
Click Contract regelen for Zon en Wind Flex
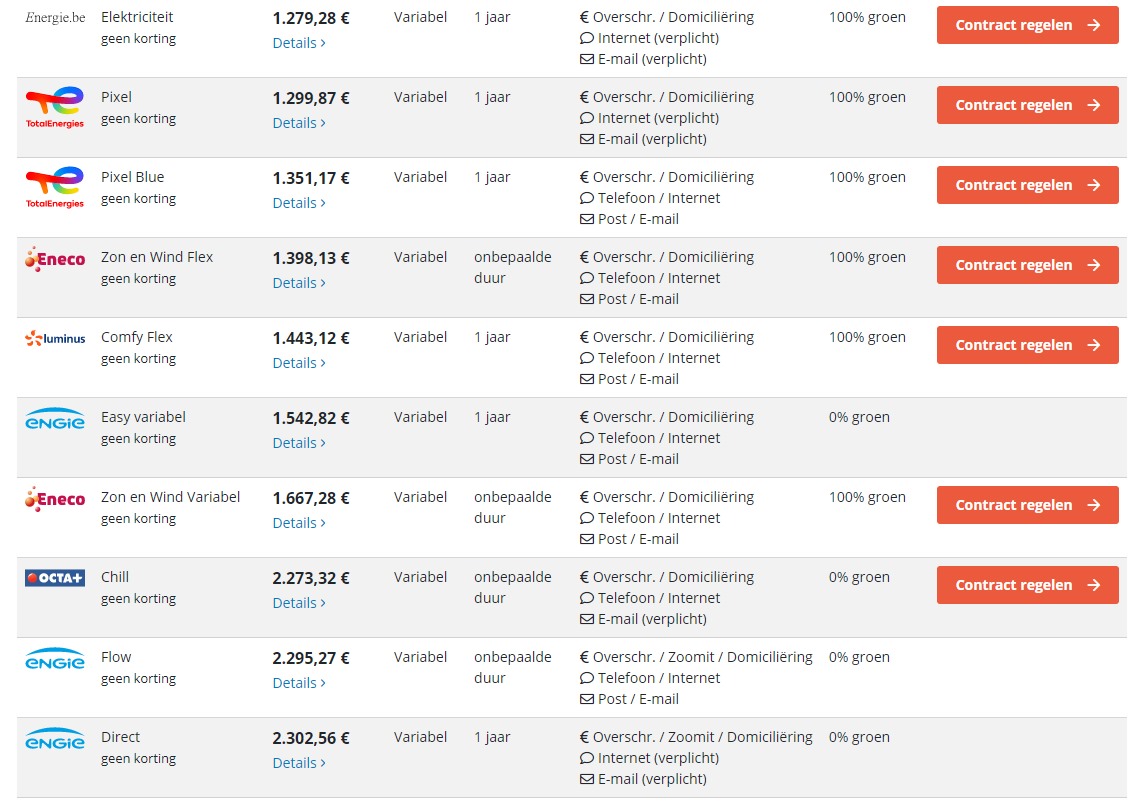click(x=1027, y=265)
